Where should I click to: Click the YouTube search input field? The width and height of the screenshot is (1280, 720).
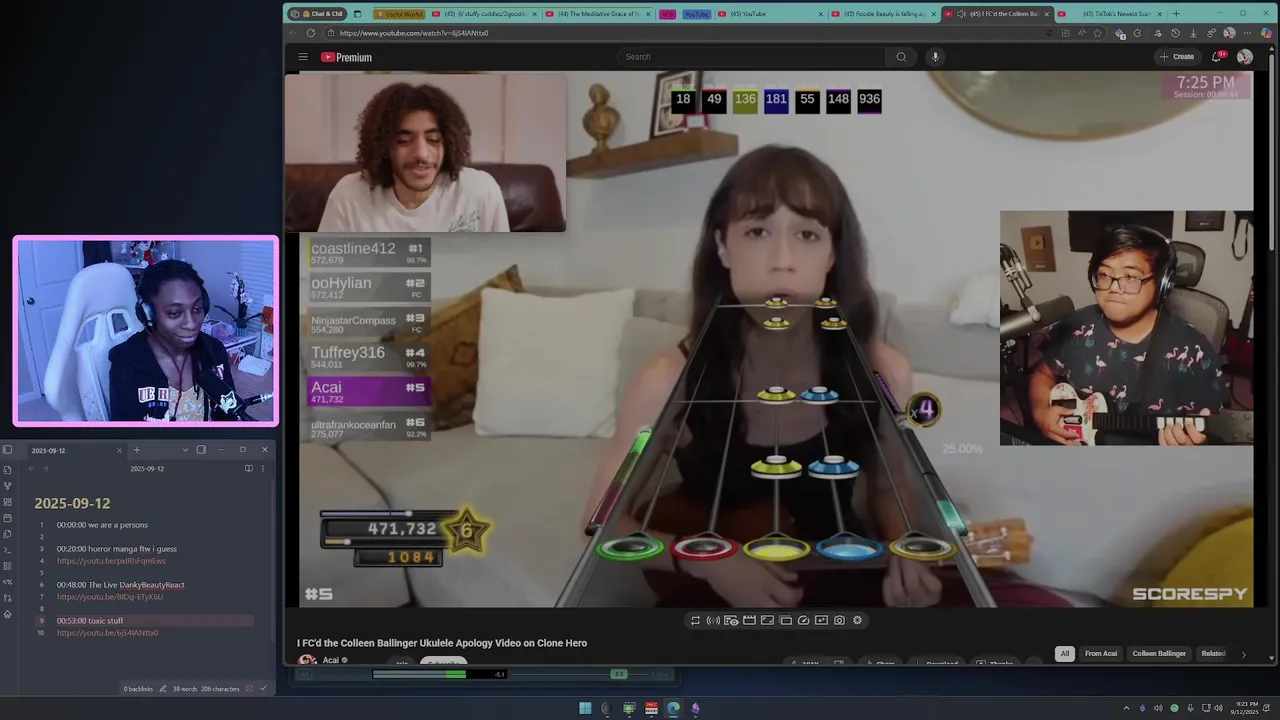click(752, 57)
